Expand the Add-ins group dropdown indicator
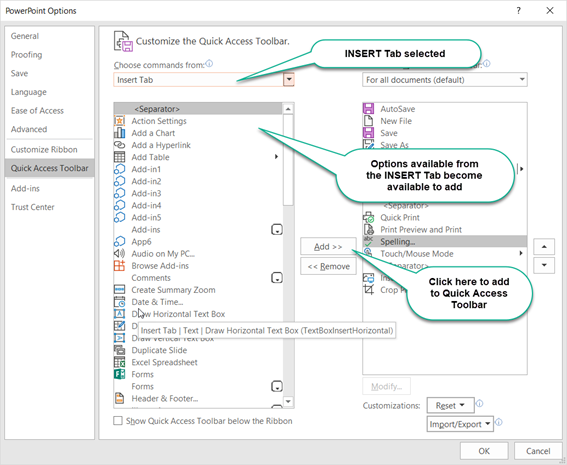This screenshot has height=465, width=567. [x=277, y=230]
